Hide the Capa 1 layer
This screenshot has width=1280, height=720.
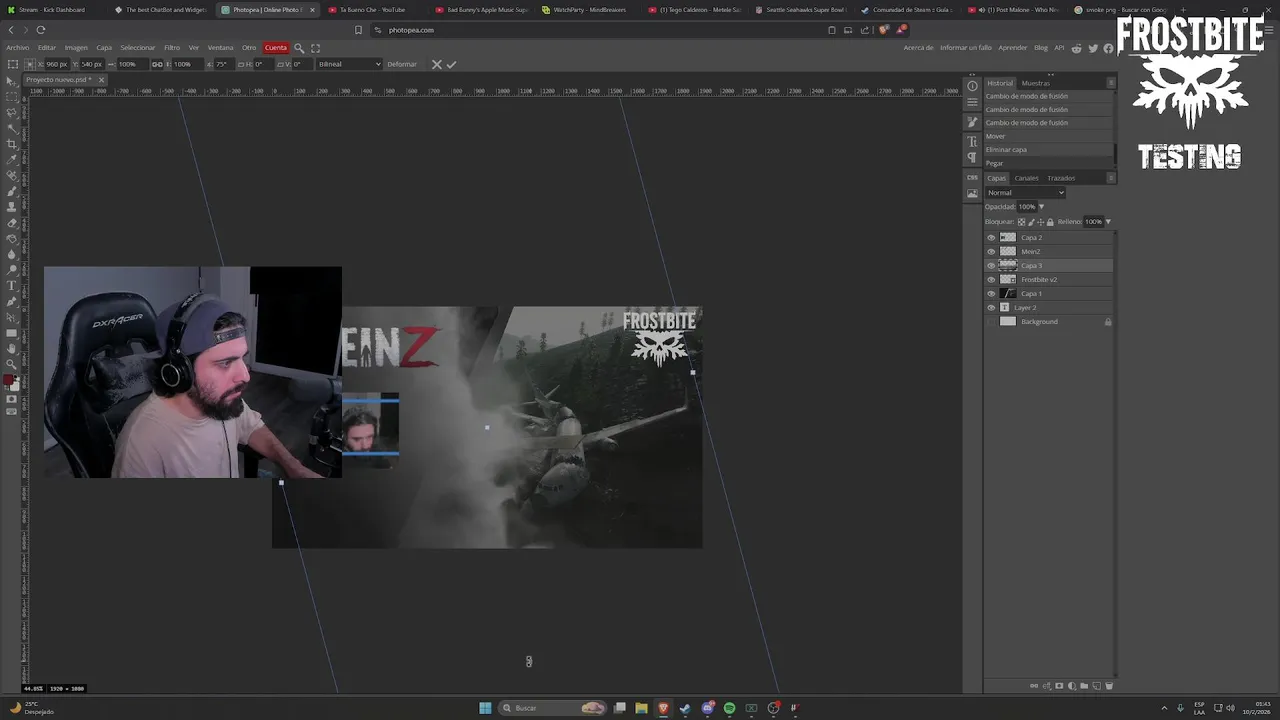(991, 294)
